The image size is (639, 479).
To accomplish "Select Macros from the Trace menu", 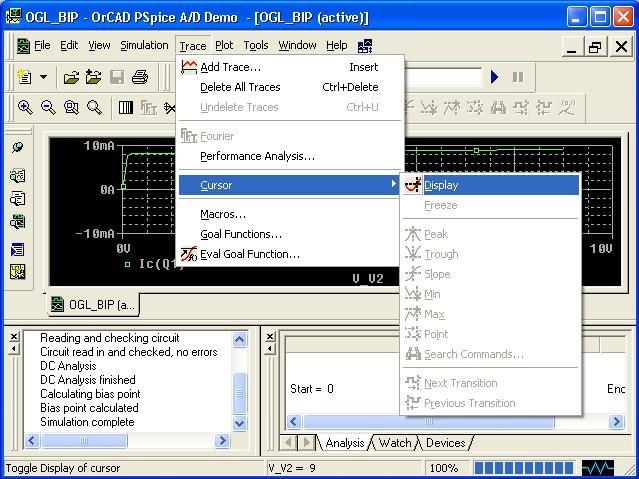I will 290,214.
